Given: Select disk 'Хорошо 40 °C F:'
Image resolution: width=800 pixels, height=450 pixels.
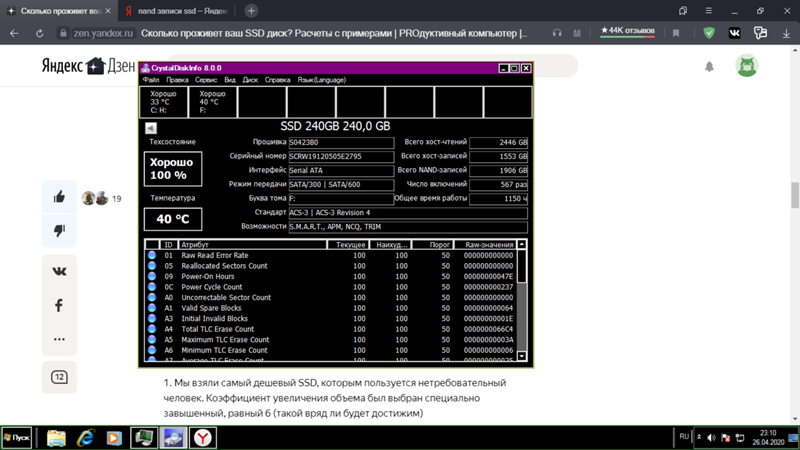Looking at the screenshot, I should coord(213,102).
